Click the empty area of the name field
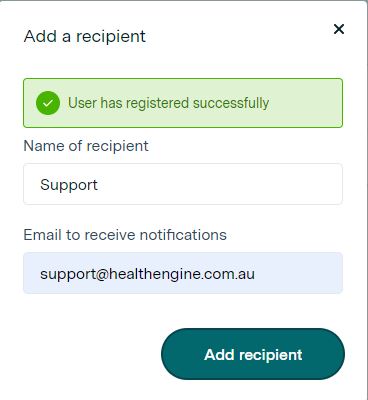Viewport: 368px width, 400px height. tap(220, 184)
